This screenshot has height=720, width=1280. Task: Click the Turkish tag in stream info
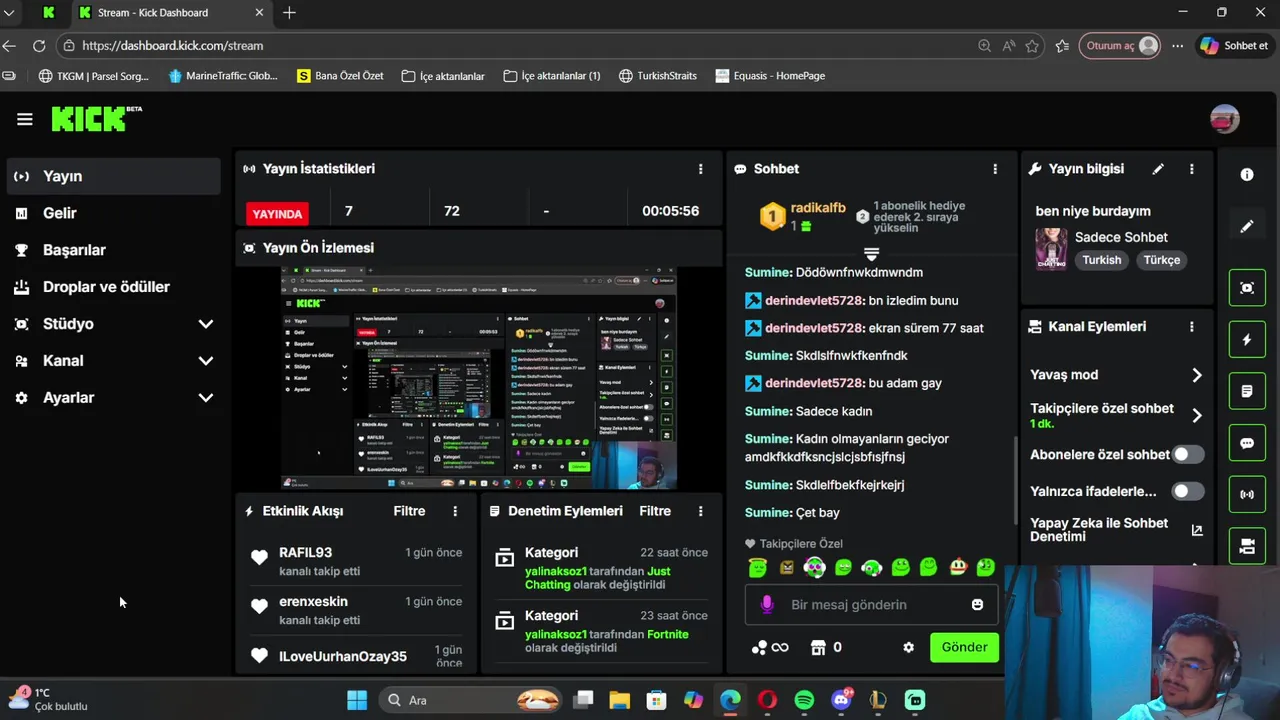[1102, 260]
